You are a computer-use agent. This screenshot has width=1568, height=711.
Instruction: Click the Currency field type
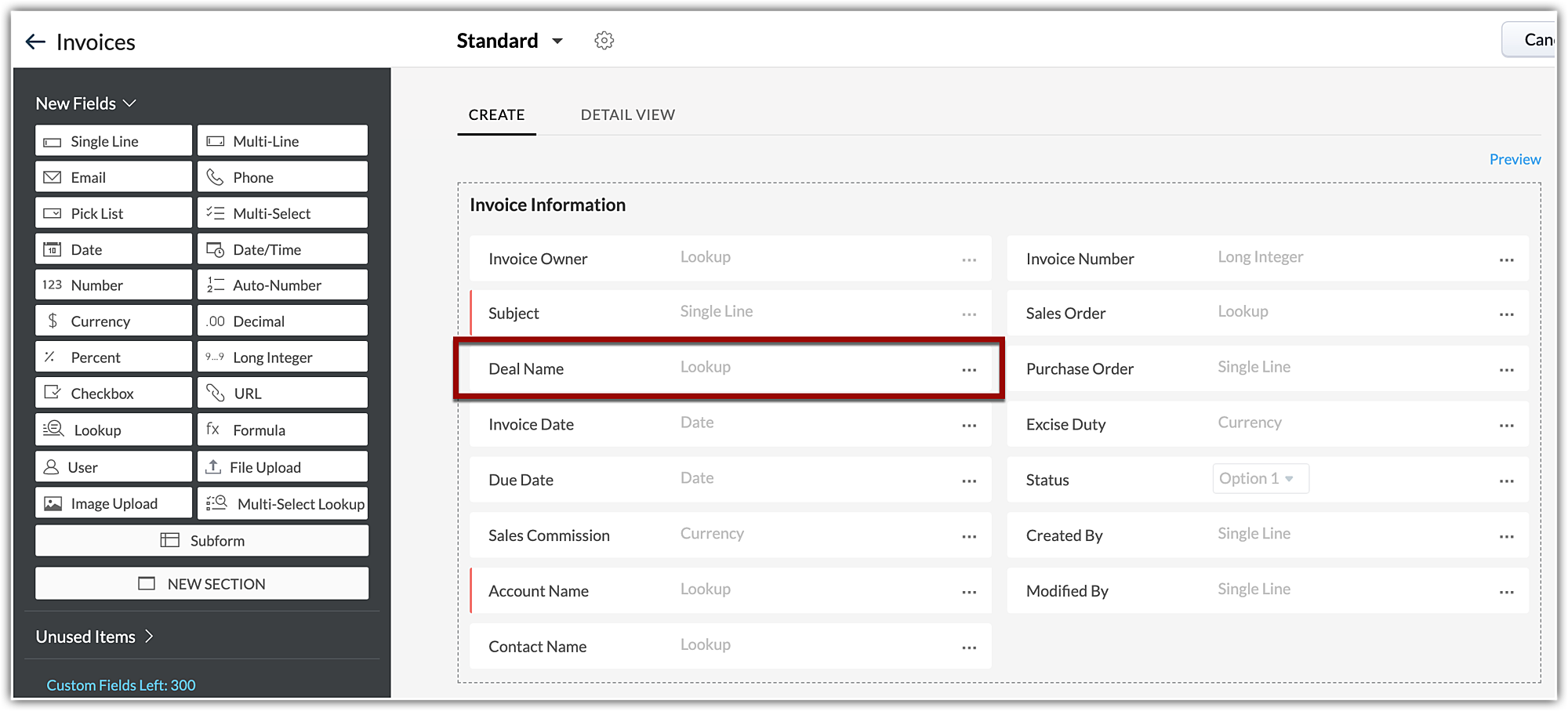114,321
